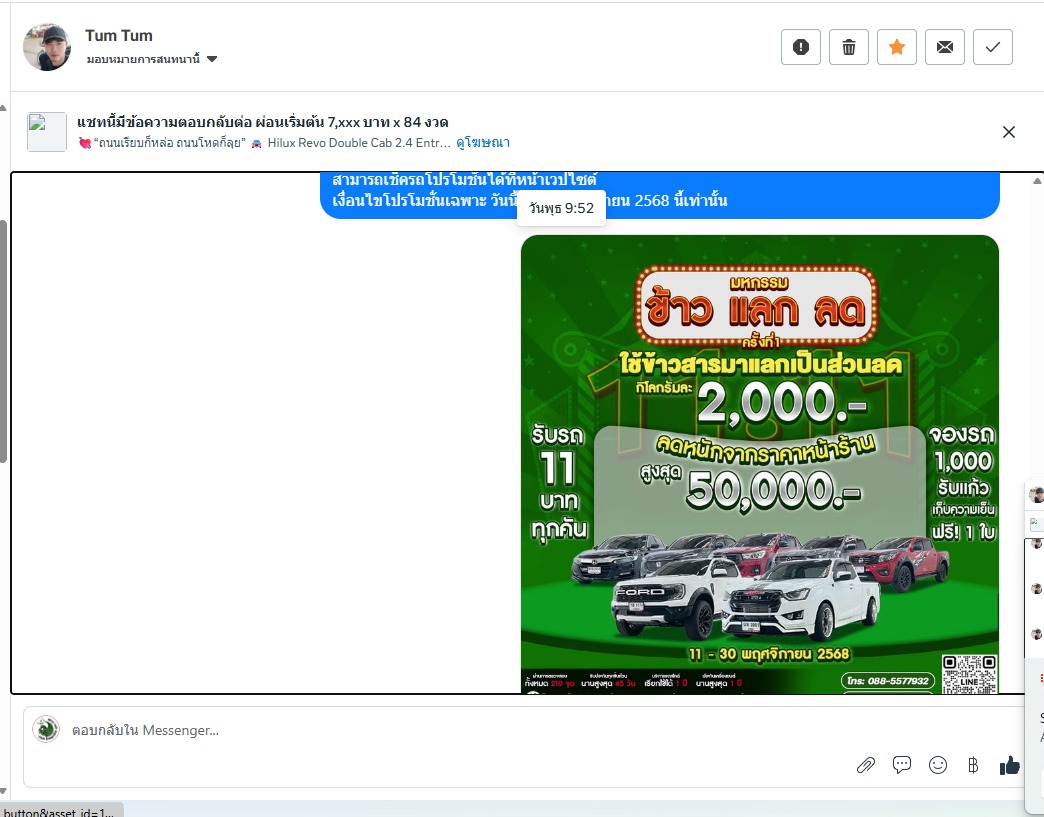Open the emoji picker smiley icon
Viewport: 1044px width, 817px height.
coord(937,765)
